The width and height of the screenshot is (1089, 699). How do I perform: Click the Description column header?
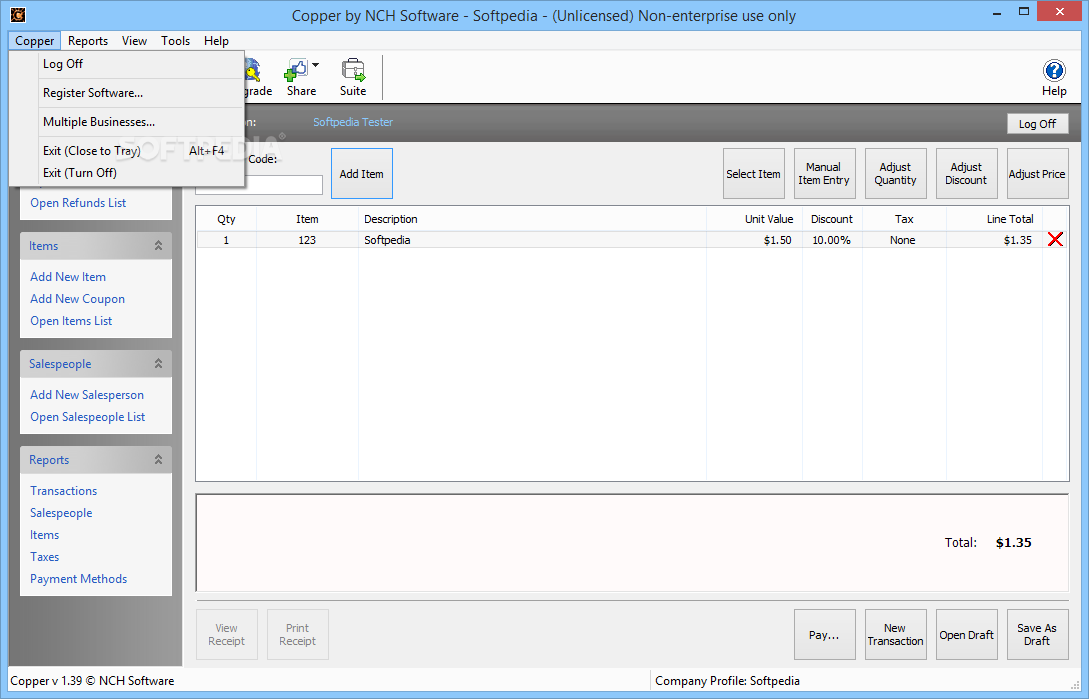click(532, 219)
